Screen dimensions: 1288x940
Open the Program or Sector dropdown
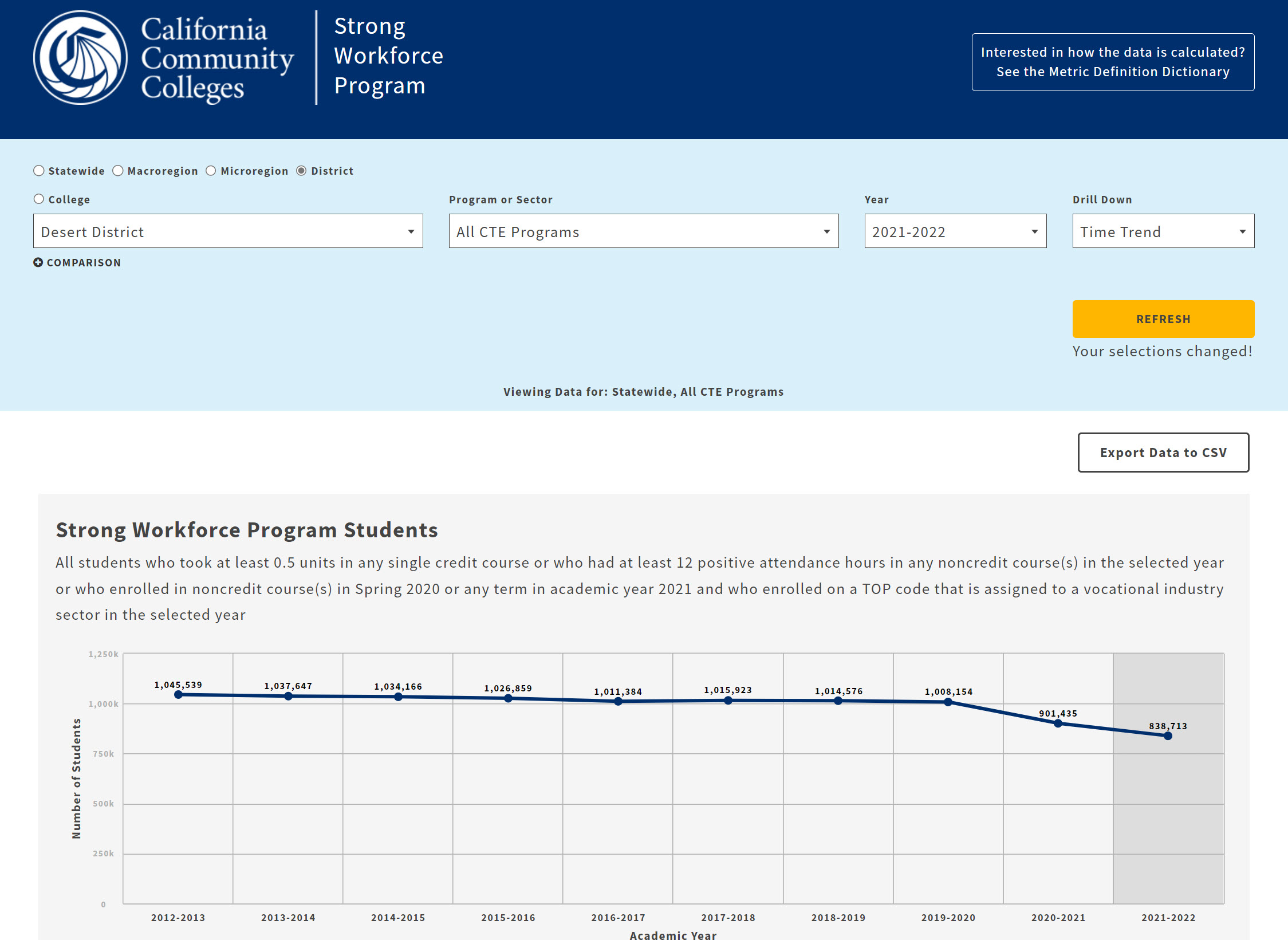[644, 231]
